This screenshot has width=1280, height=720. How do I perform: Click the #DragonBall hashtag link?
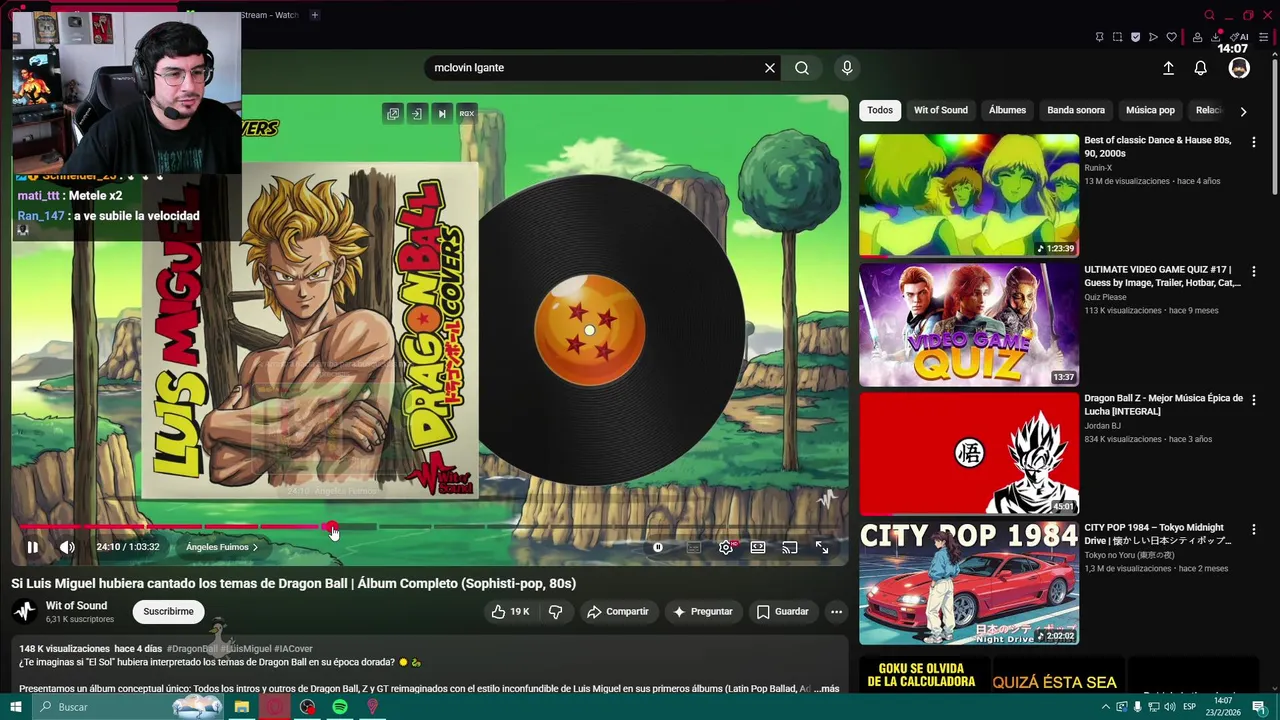191,649
